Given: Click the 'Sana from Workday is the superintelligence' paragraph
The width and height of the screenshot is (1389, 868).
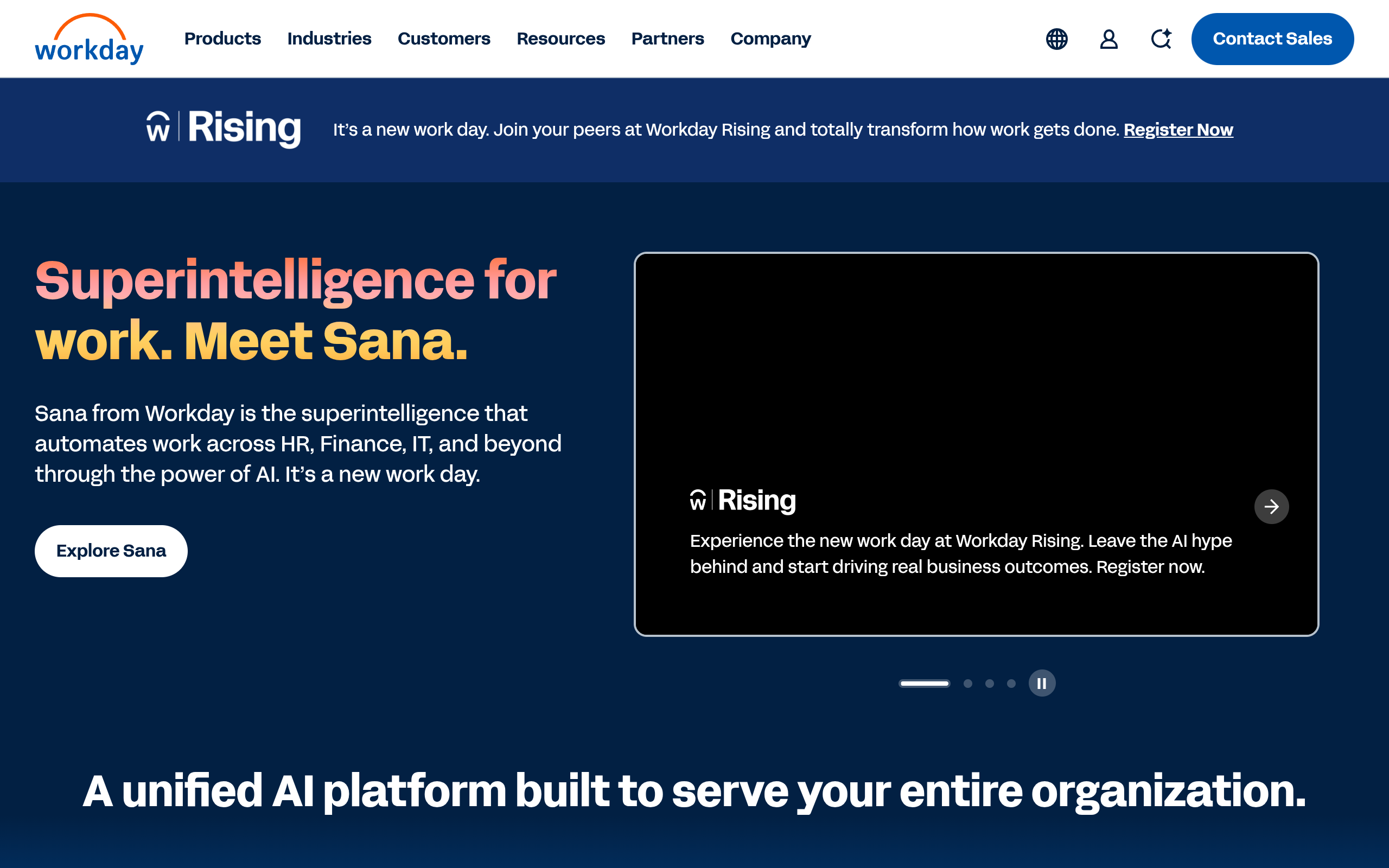Looking at the screenshot, I should [x=298, y=444].
